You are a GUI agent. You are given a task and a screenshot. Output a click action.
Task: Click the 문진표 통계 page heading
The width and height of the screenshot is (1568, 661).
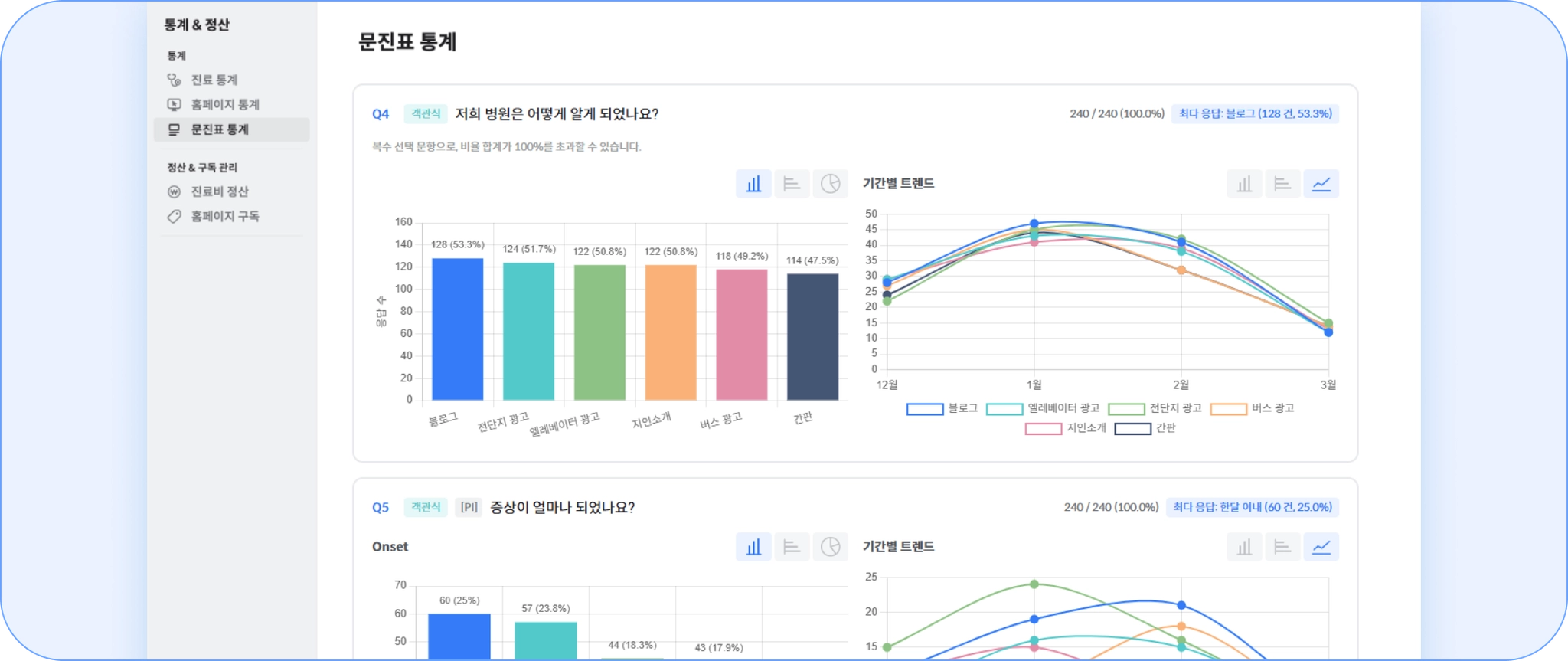[407, 41]
